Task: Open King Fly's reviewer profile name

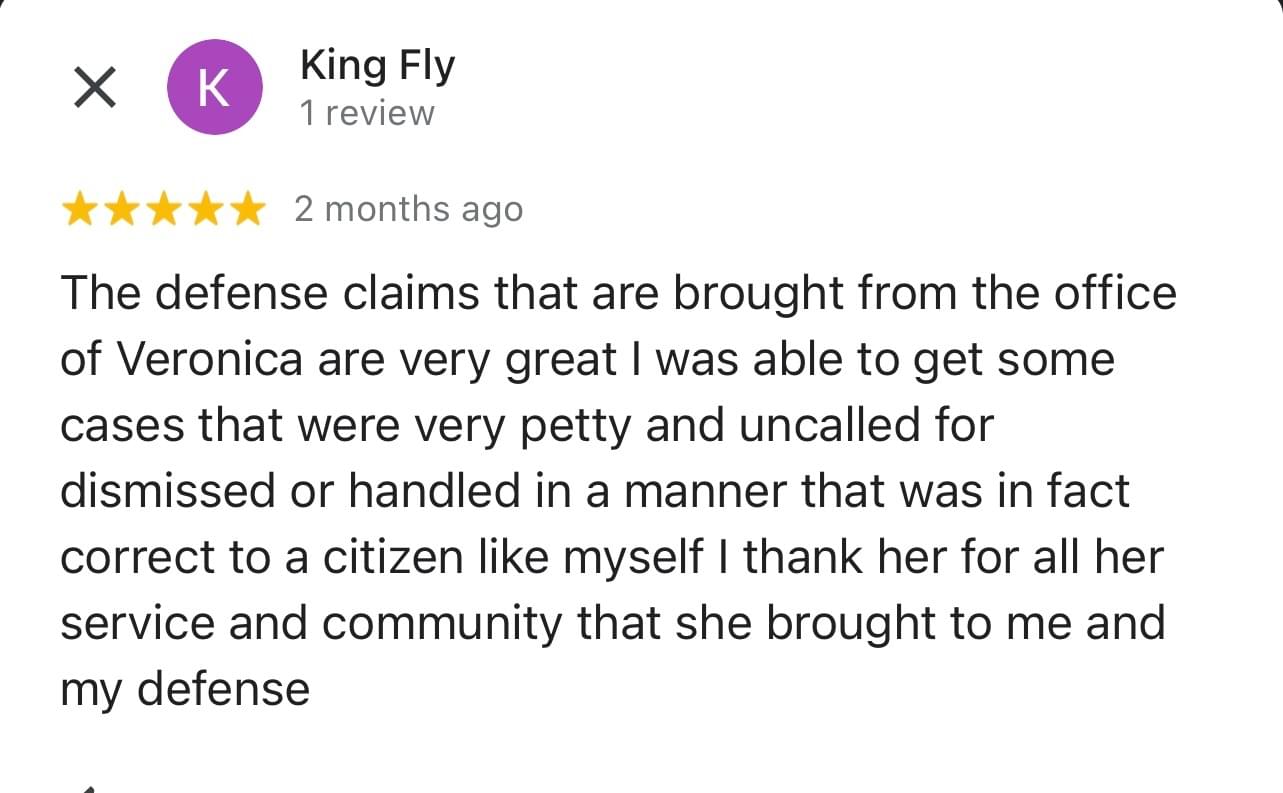Action: pos(377,66)
